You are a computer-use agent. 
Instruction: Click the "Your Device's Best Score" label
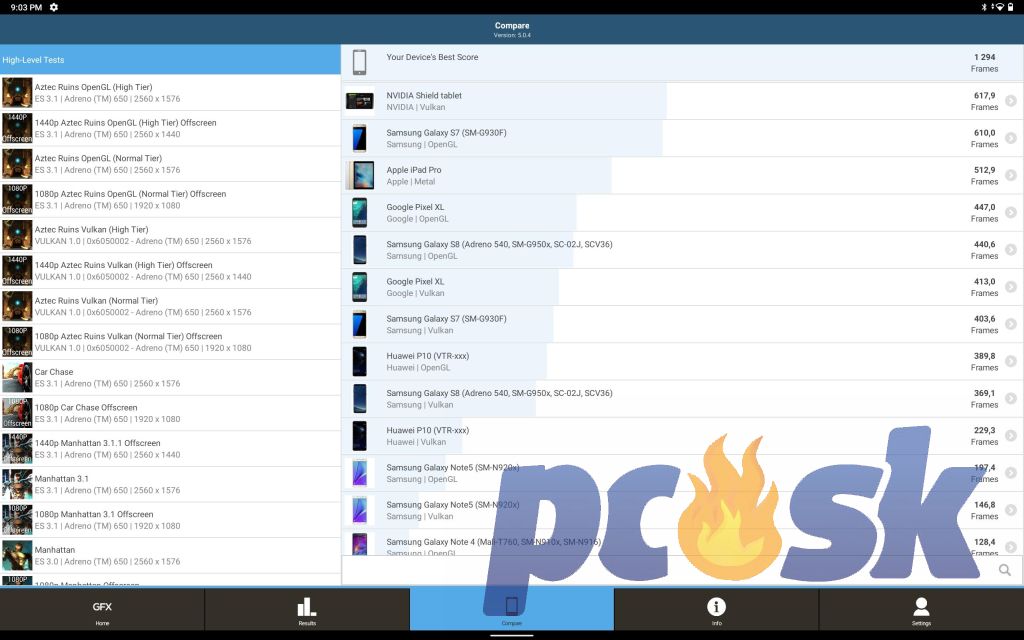[x=432, y=57]
